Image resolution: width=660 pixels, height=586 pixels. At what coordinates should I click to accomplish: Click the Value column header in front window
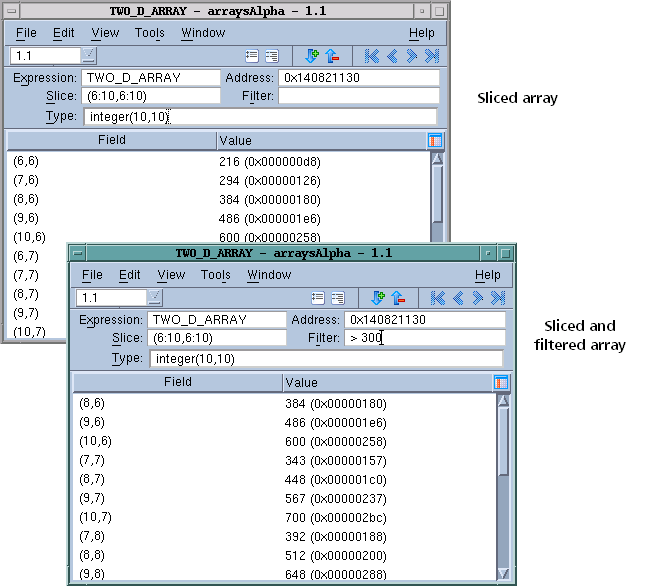pyautogui.click(x=300, y=382)
